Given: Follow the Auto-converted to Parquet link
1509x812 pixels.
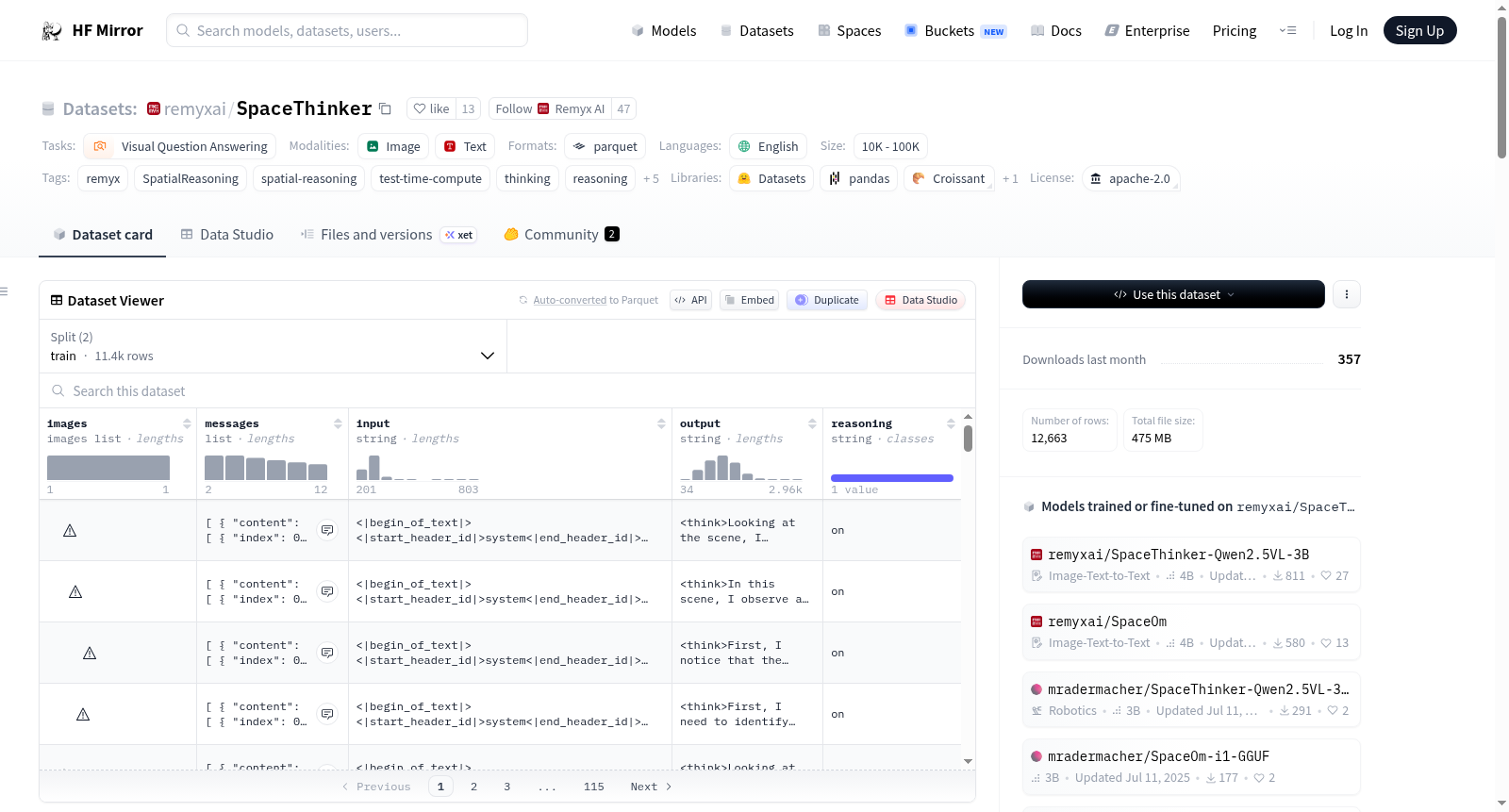Looking at the screenshot, I should click(x=570, y=300).
